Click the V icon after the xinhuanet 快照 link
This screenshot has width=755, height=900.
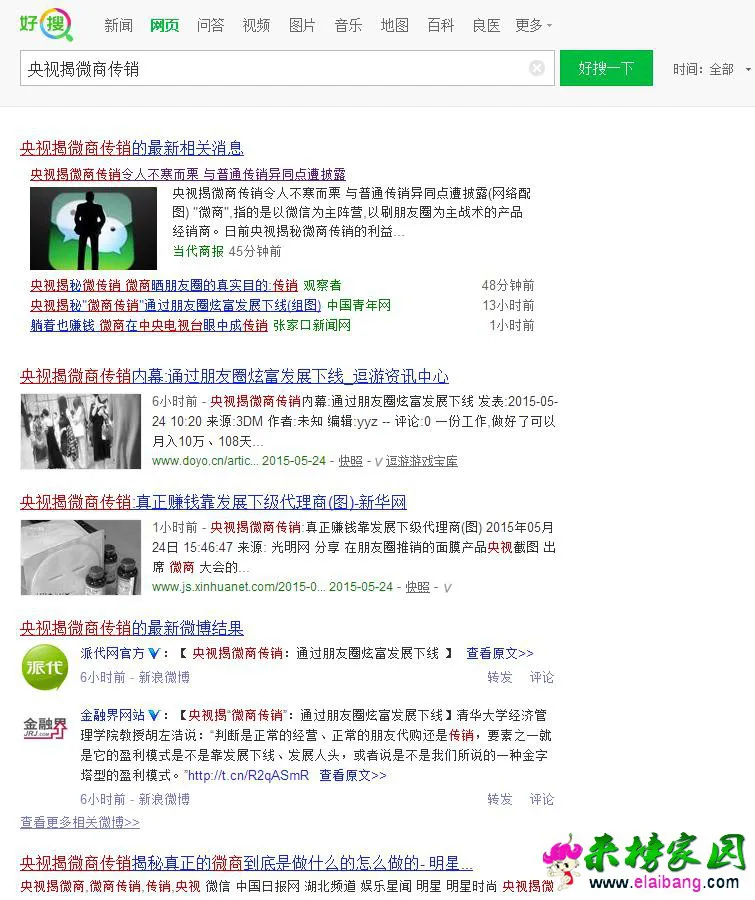click(x=447, y=587)
